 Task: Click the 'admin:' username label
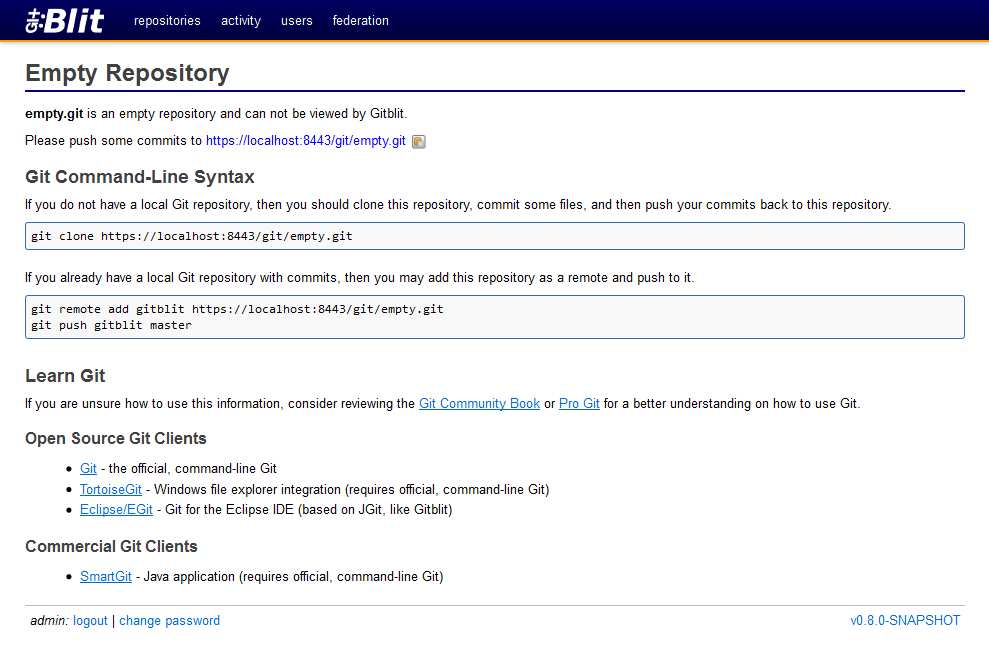point(49,621)
